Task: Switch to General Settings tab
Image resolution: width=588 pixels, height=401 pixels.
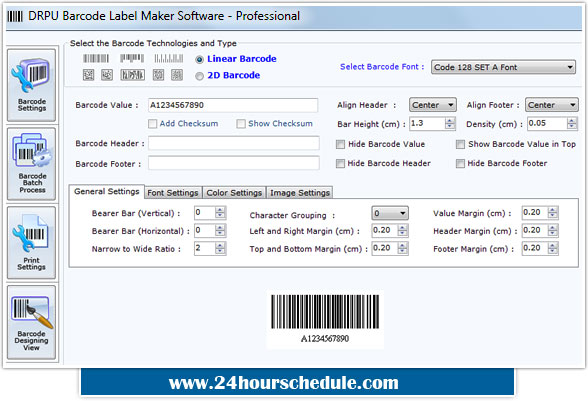Action: pyautogui.click(x=106, y=191)
